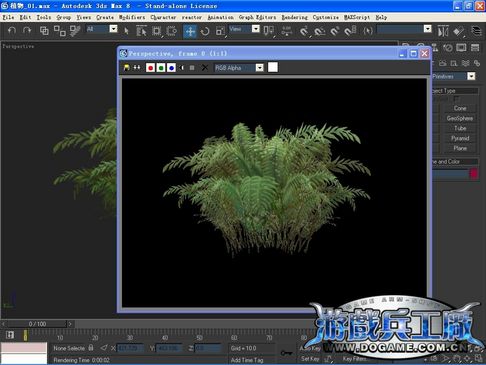
Task: Toggle the alpha channel display button
Action: click(182, 68)
